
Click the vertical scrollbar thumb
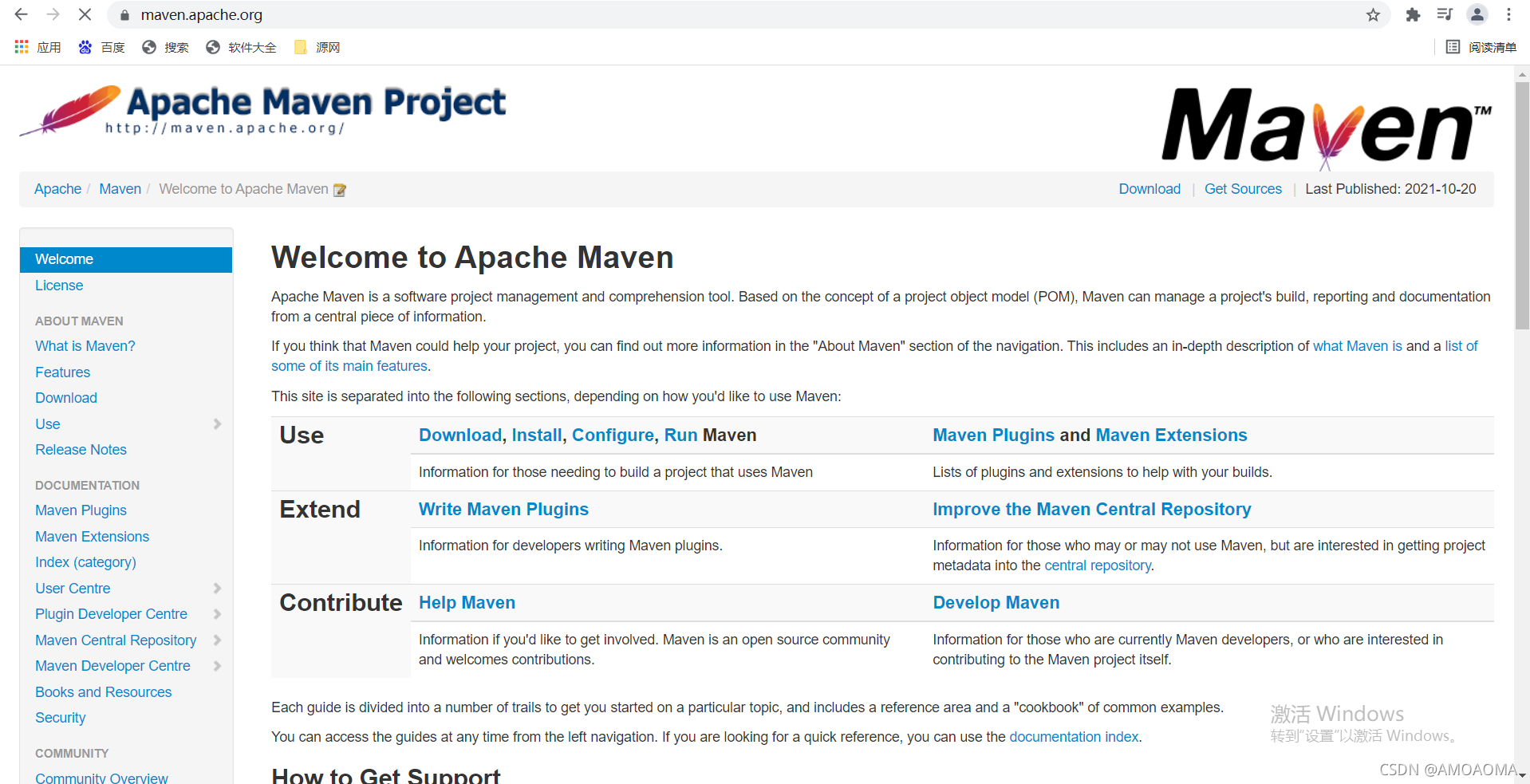click(x=1522, y=205)
